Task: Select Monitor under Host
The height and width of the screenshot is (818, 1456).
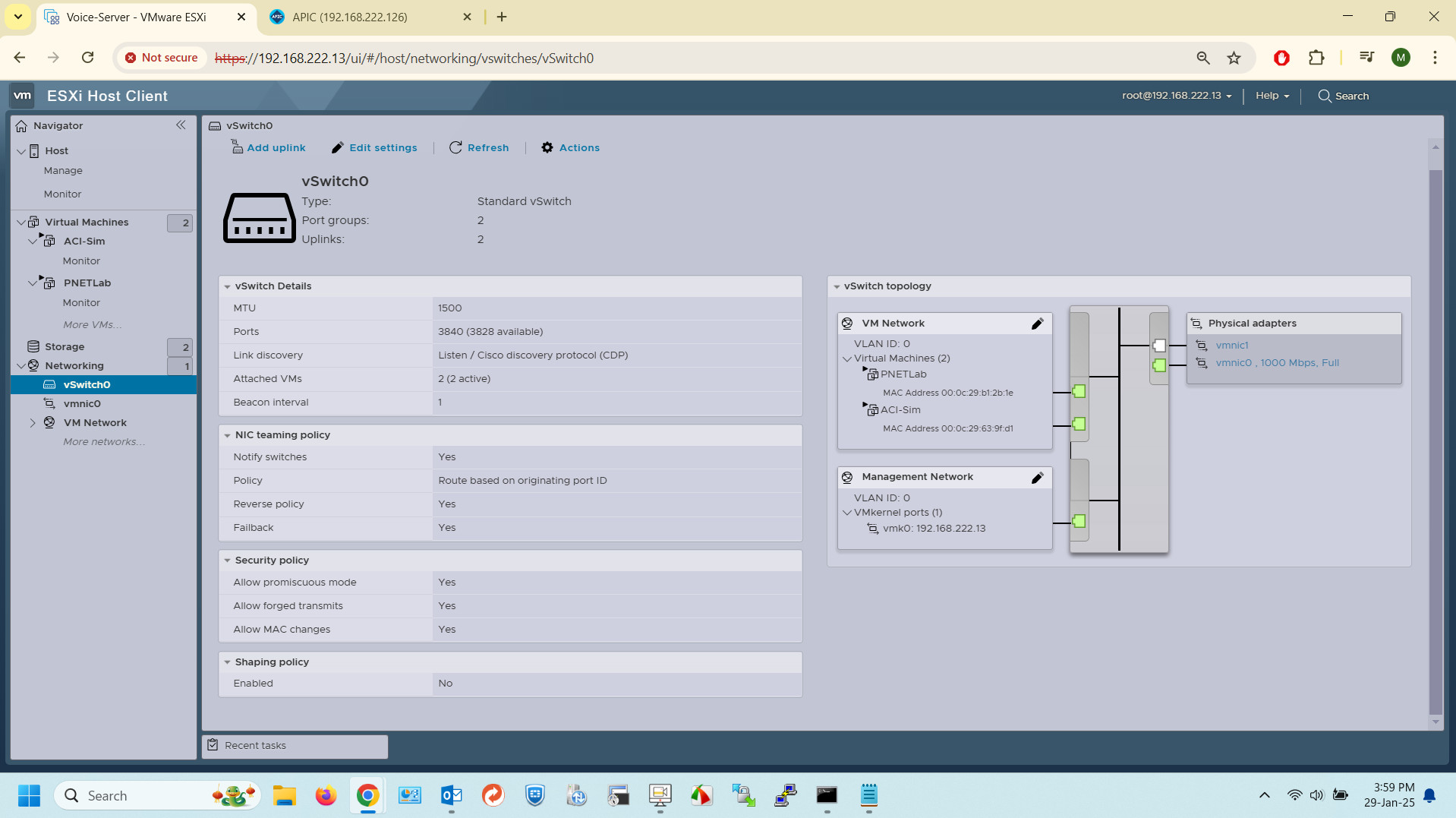Action: click(62, 194)
